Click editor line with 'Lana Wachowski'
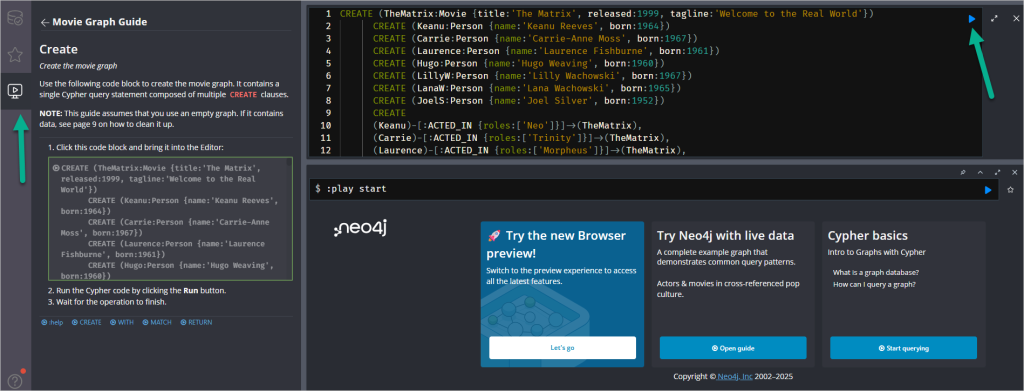Viewport: 1024px width, 391px height. tap(528, 87)
